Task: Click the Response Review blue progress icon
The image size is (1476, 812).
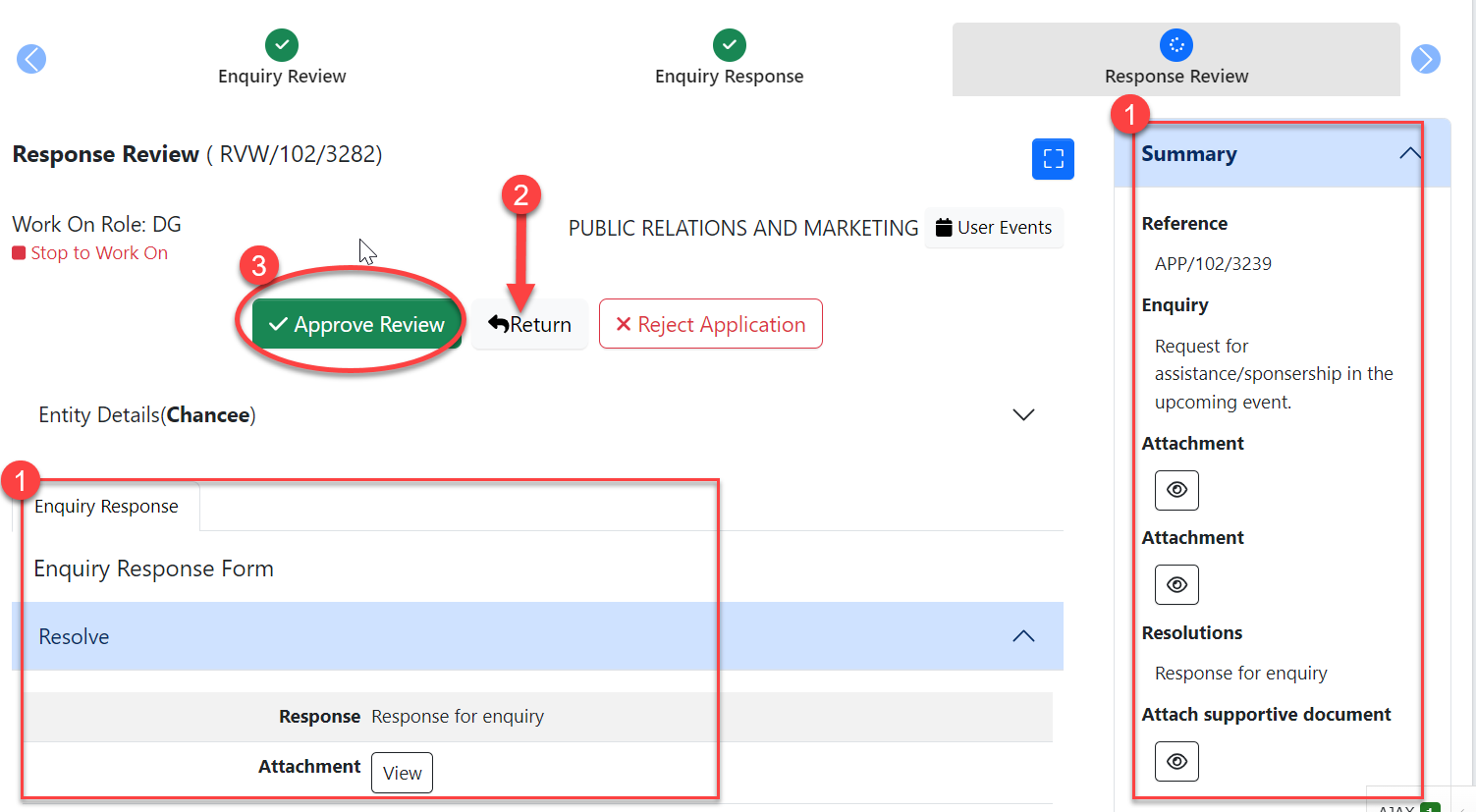Action: (x=1175, y=45)
